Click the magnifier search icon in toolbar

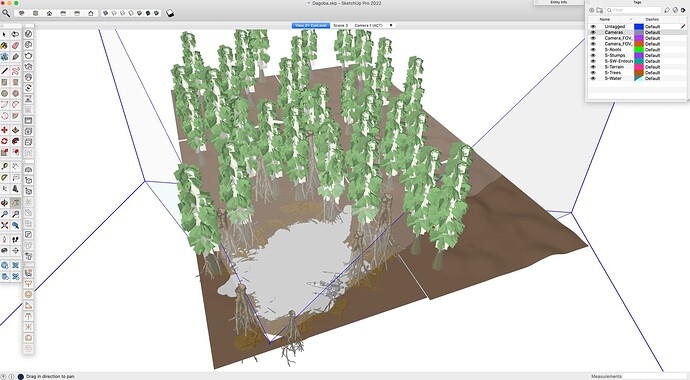6,13
